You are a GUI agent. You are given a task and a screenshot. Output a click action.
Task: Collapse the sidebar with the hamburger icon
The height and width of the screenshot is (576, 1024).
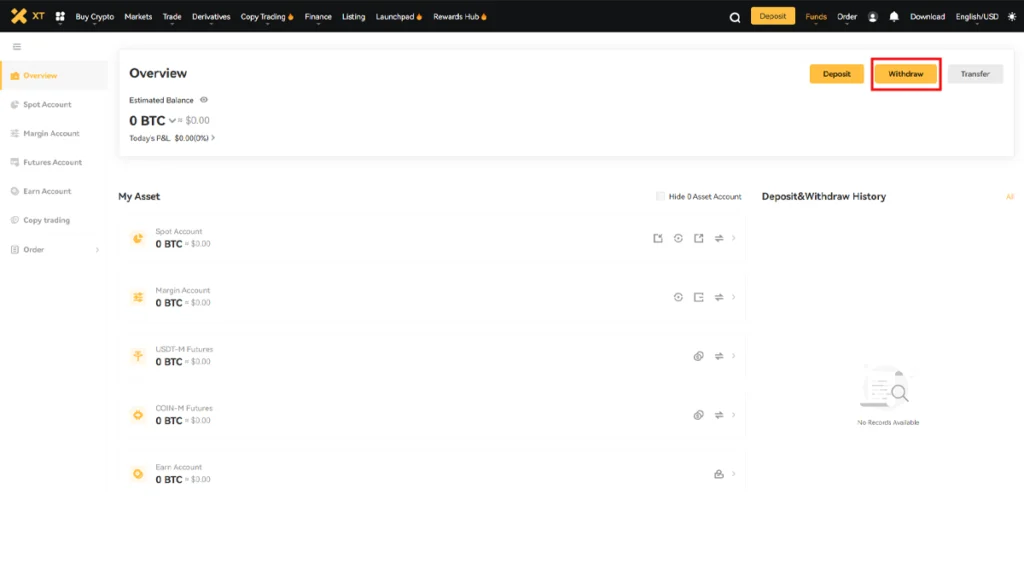tap(17, 46)
